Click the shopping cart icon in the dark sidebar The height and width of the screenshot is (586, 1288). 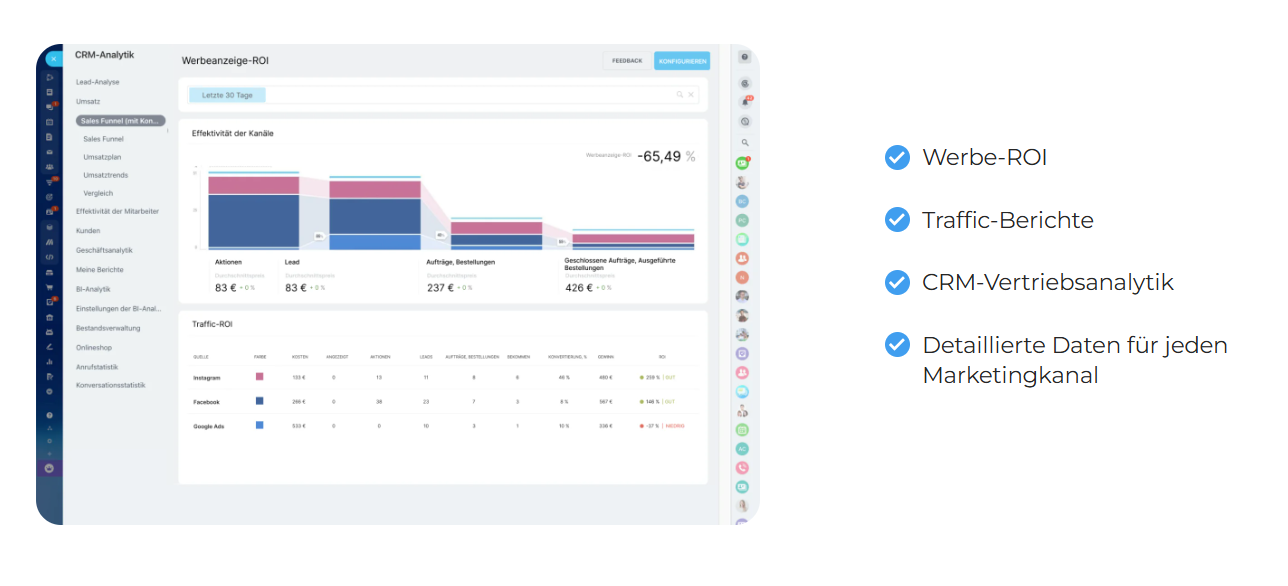pyautogui.click(x=50, y=287)
